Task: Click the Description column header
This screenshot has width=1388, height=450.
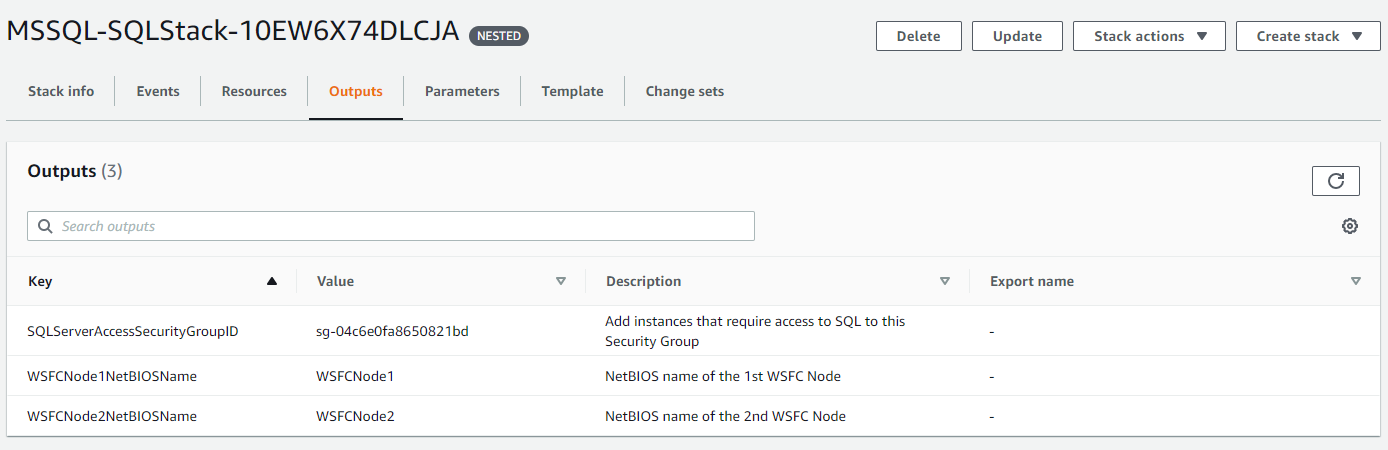Action: coord(644,281)
